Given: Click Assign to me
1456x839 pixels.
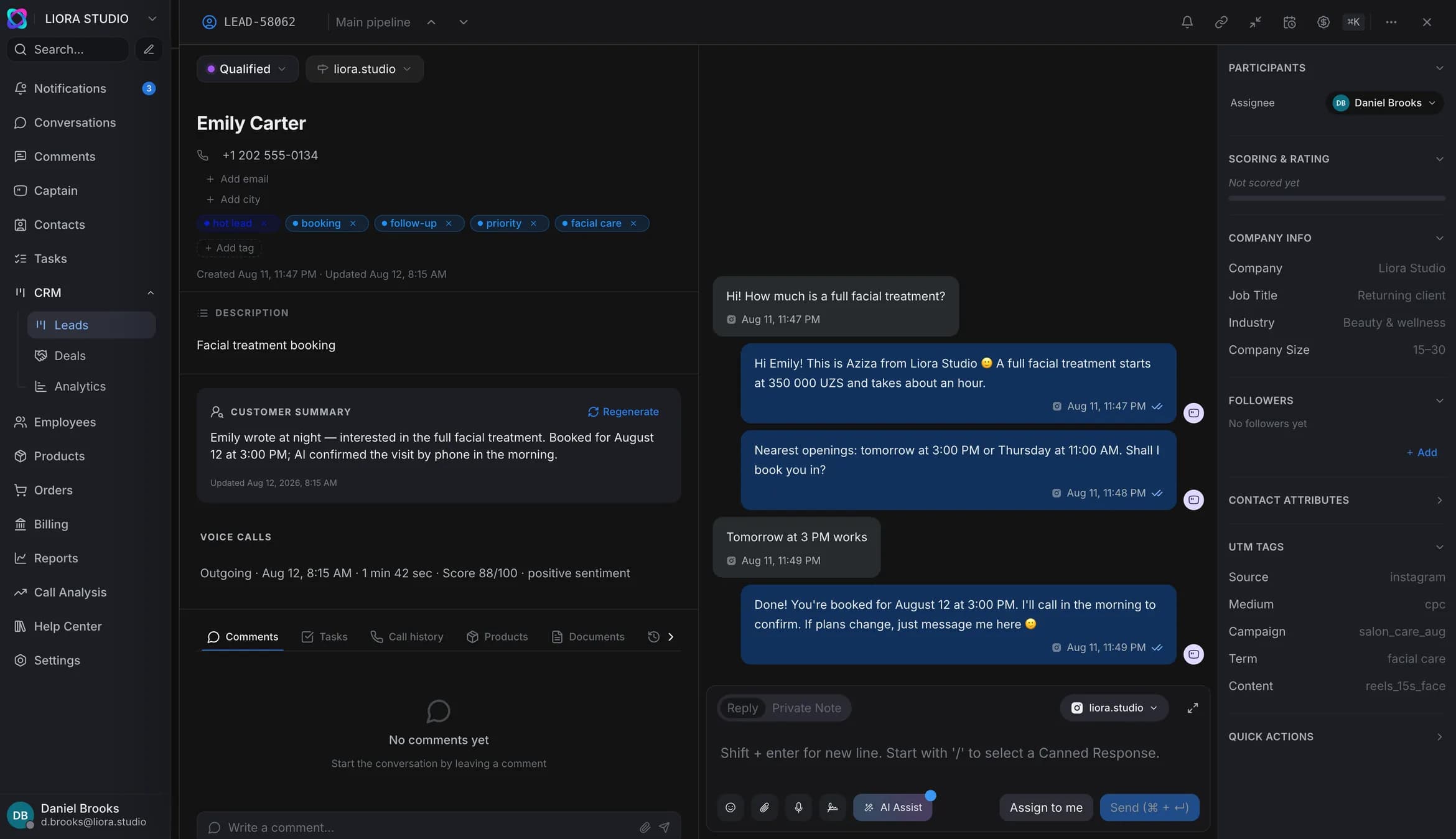Looking at the screenshot, I should point(1046,807).
